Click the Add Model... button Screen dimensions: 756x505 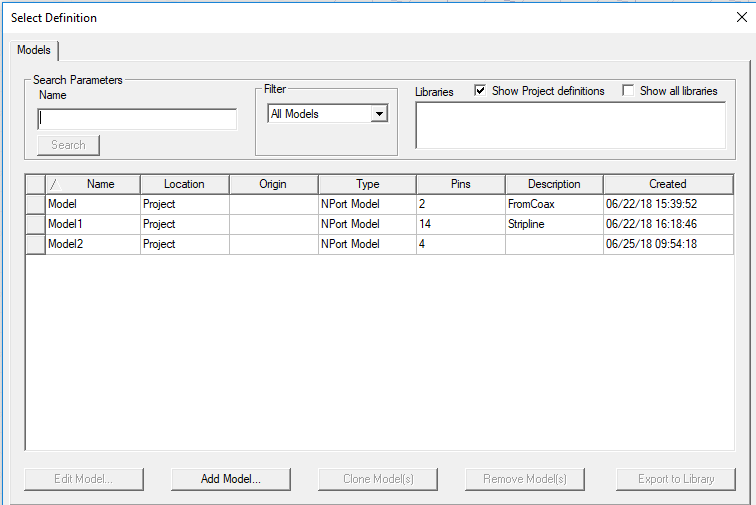[x=231, y=479]
